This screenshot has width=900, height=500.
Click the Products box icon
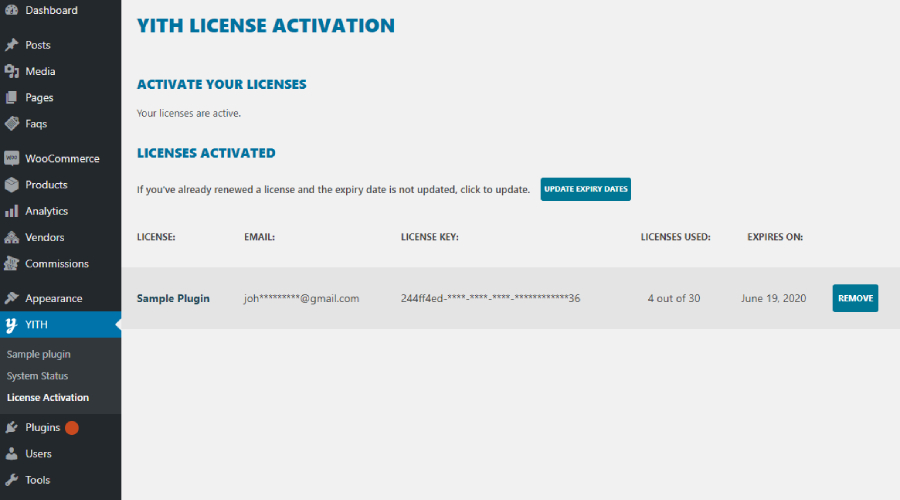coord(11,185)
